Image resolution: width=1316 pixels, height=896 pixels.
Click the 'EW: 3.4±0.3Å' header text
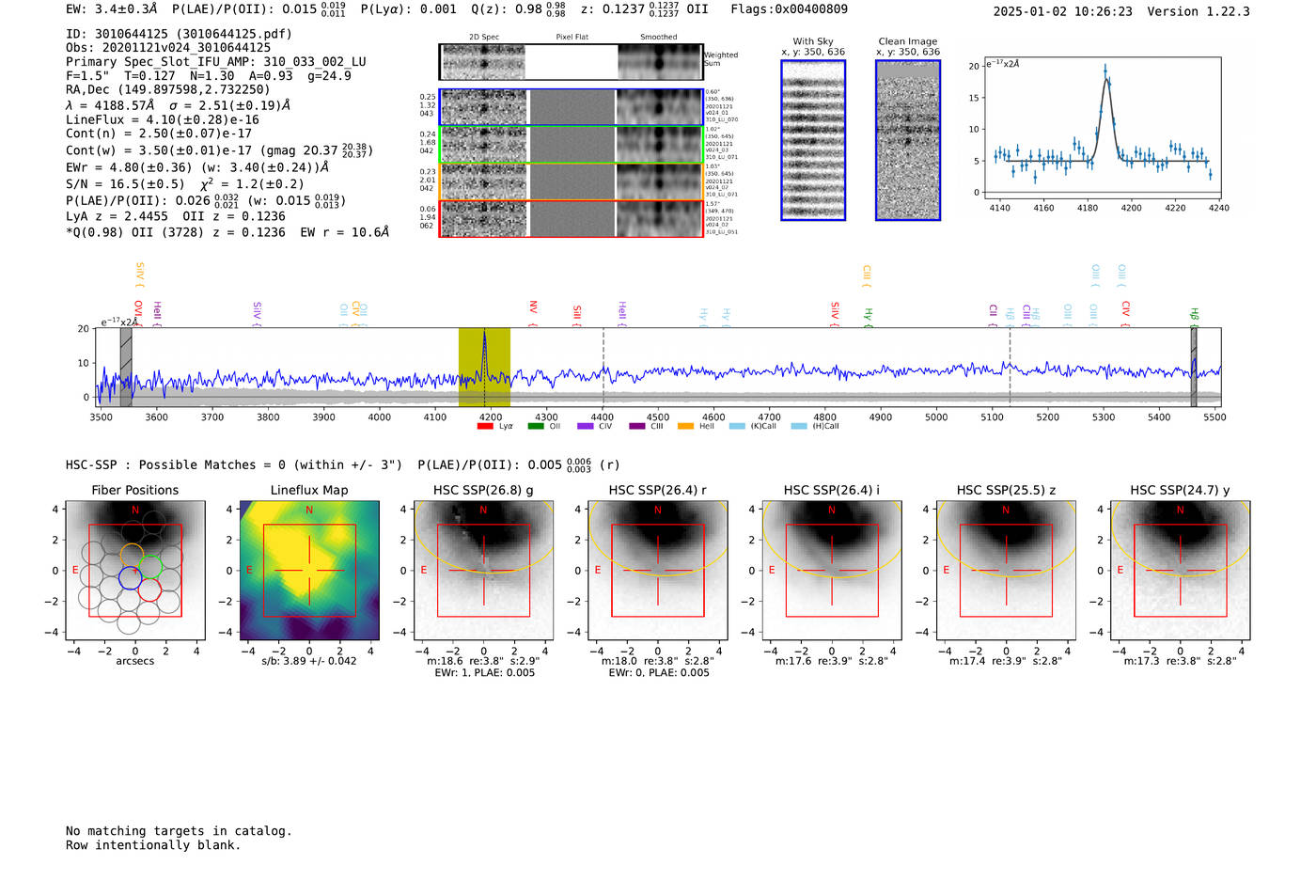pos(111,9)
